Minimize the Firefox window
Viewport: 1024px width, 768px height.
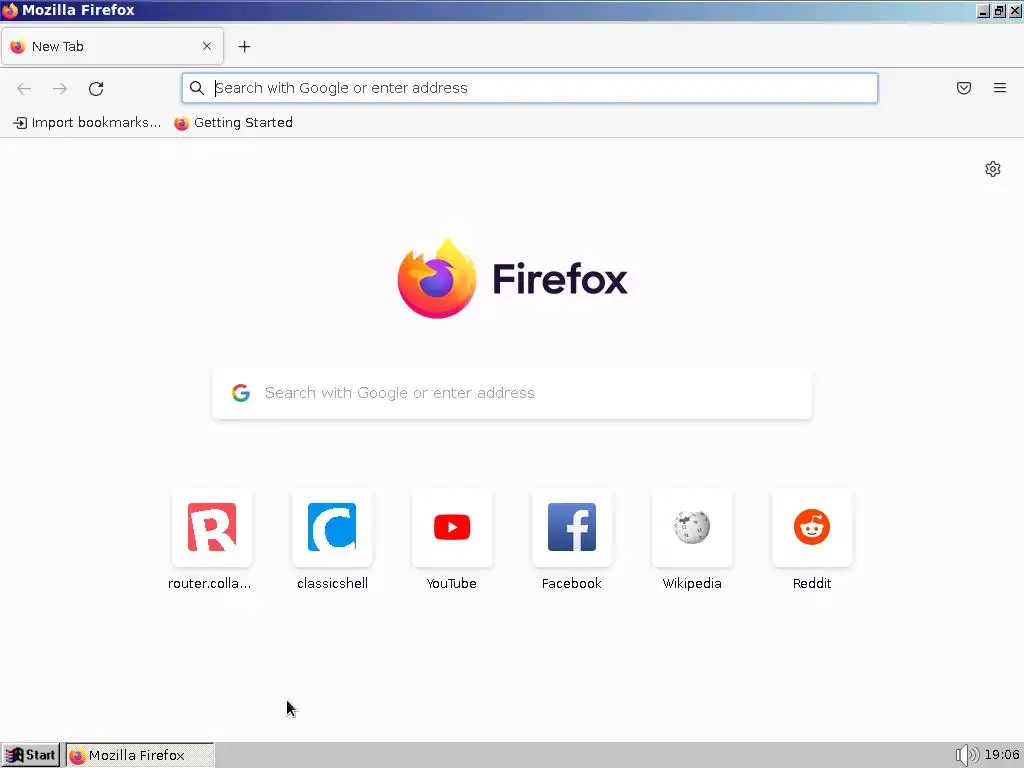pos(983,10)
